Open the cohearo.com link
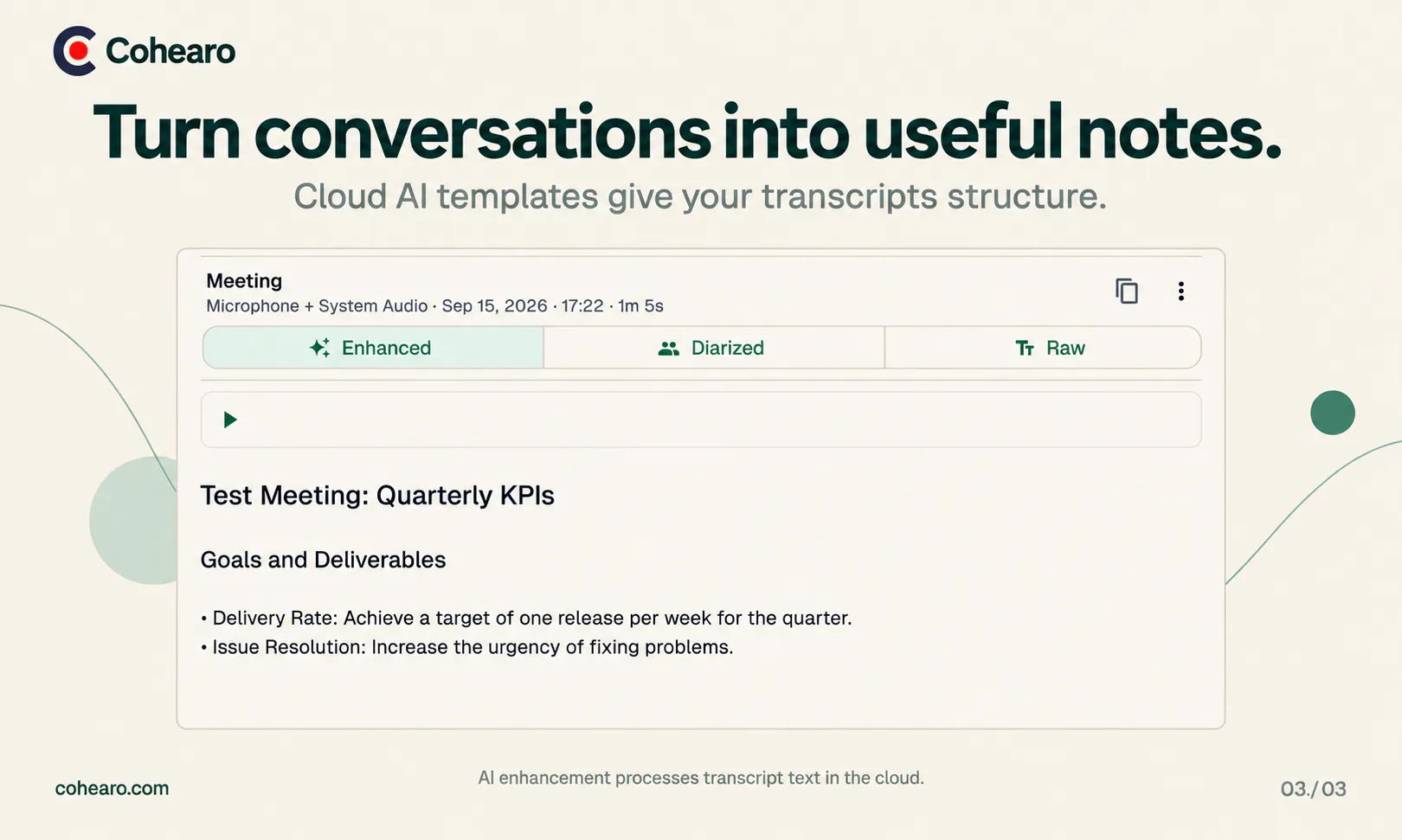Screen dimensions: 1402x840 (112, 788)
